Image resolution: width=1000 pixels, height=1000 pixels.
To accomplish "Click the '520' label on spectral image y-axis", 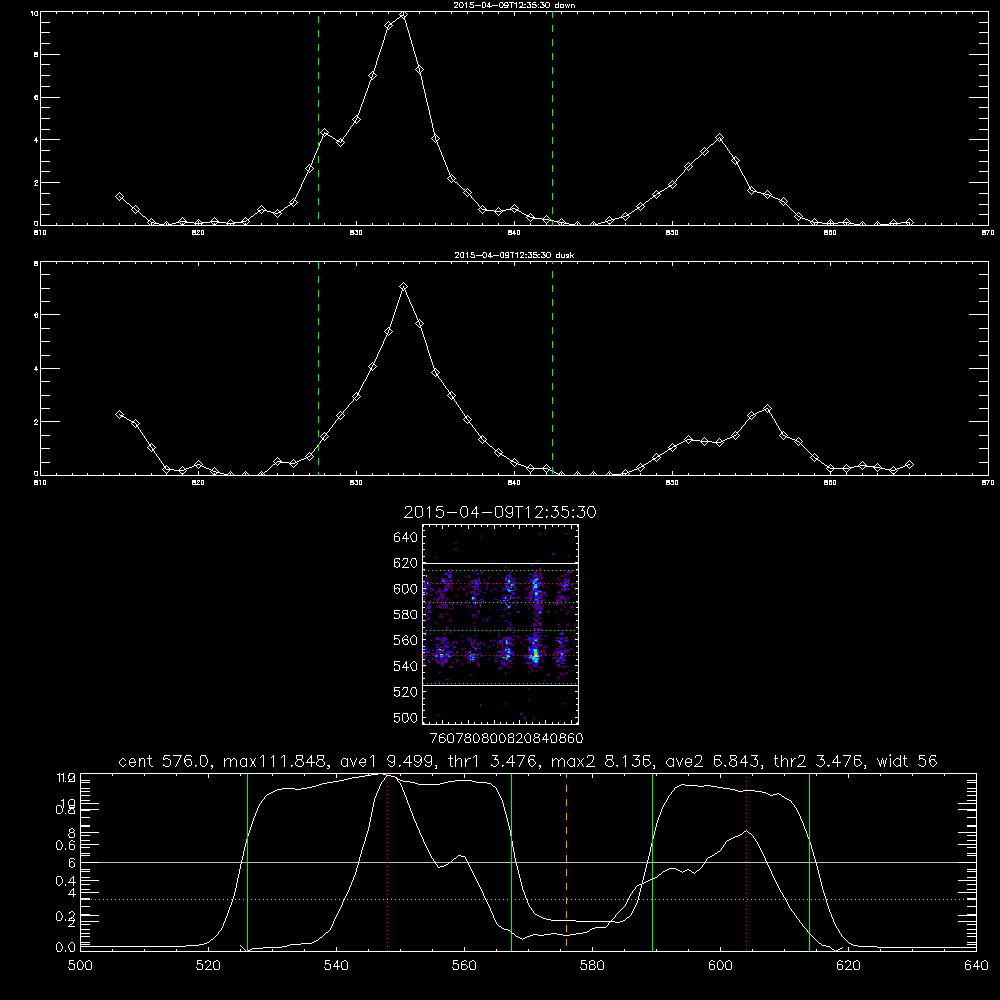I will [406, 692].
